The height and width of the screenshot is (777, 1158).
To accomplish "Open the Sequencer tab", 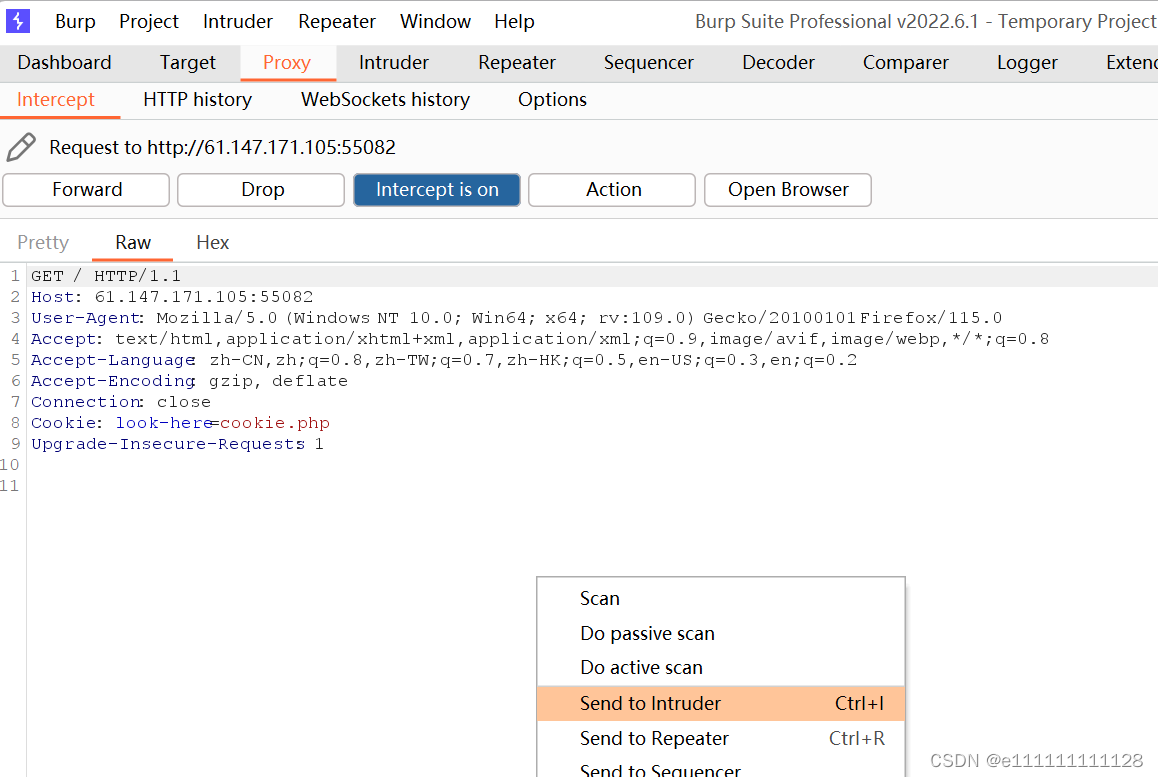I will [648, 62].
